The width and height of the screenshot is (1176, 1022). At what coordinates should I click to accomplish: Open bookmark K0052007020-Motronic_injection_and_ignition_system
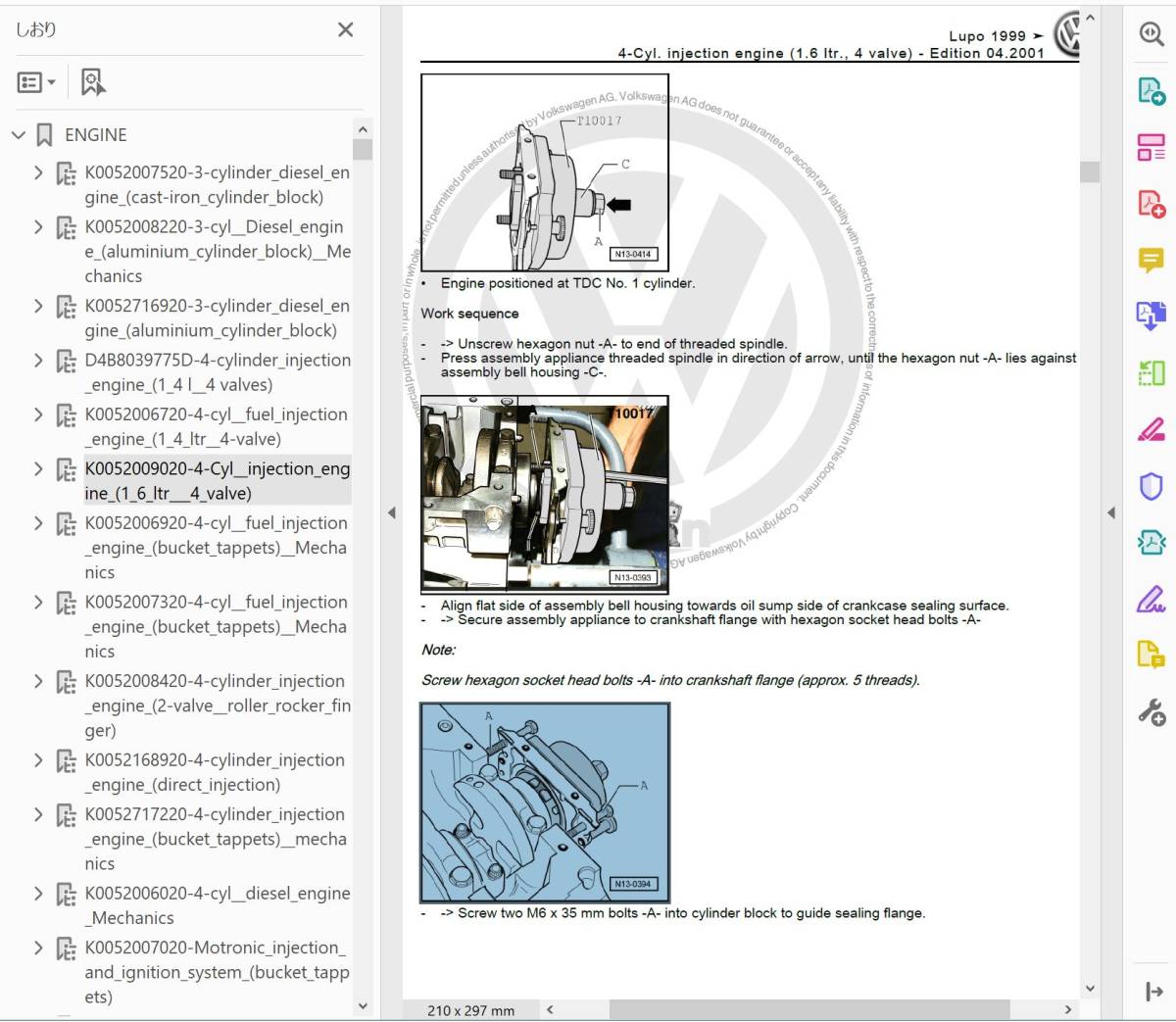click(218, 972)
